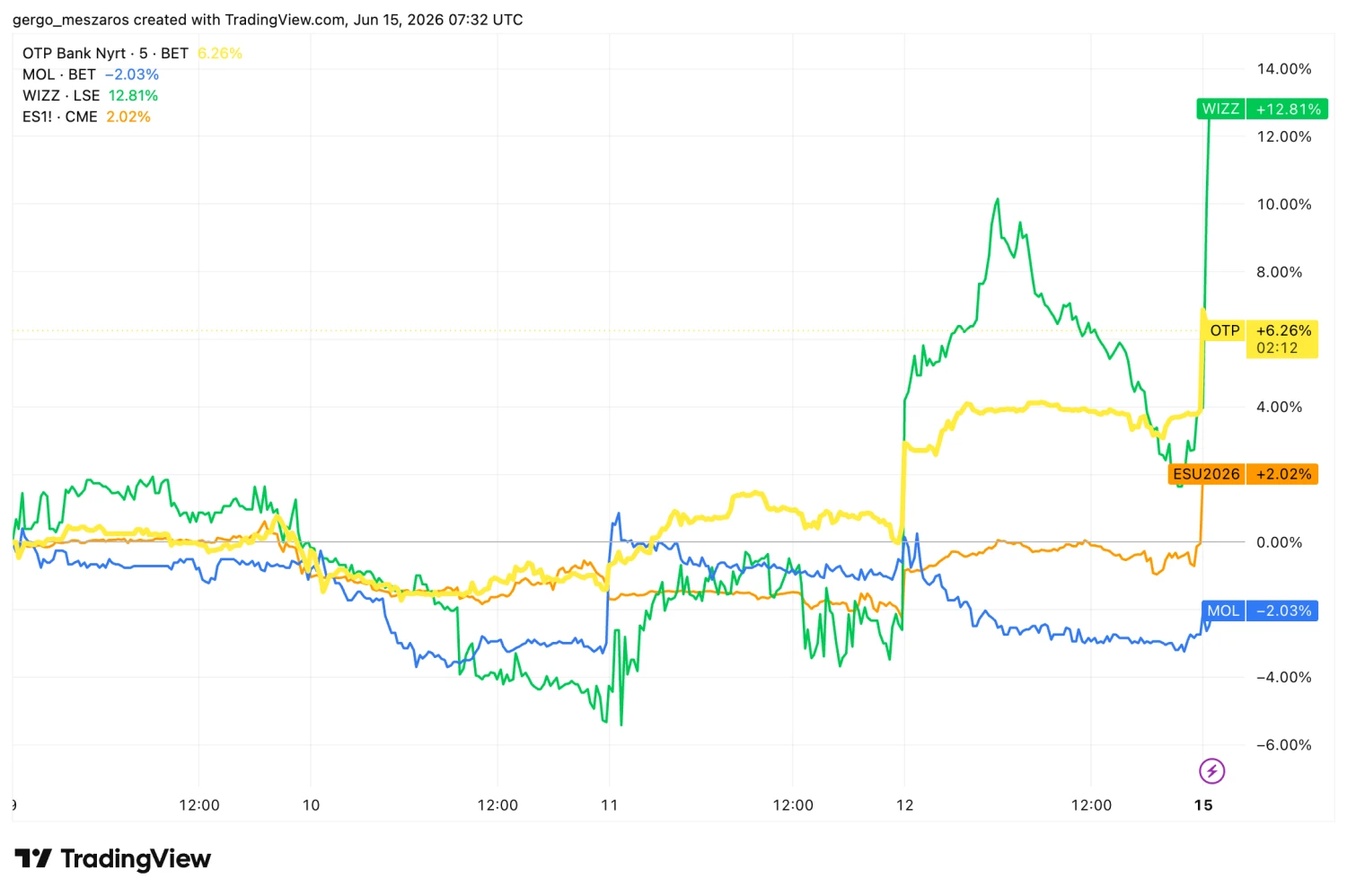The image size is (1347, 896).
Task: Click the 8.00% axis label
Action: [x=1279, y=272]
